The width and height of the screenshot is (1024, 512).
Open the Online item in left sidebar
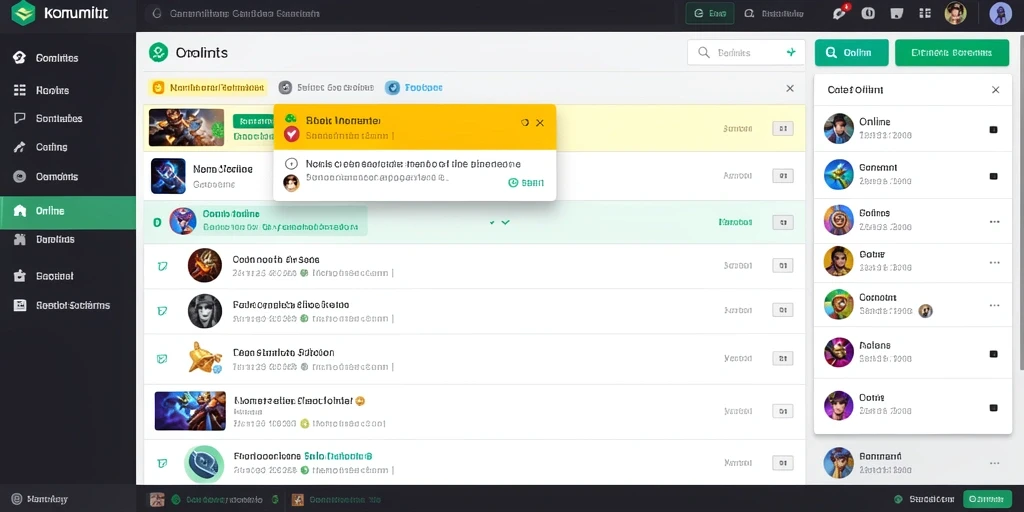tap(68, 211)
